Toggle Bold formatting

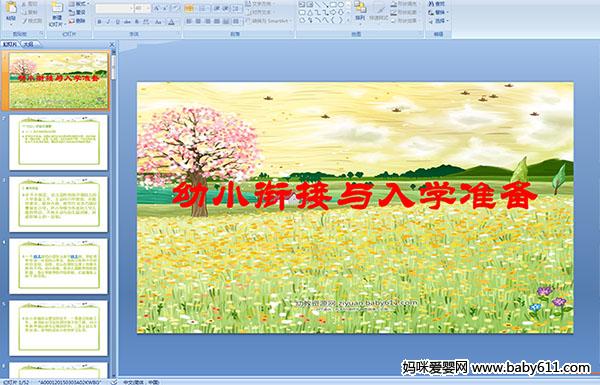(x=99, y=22)
